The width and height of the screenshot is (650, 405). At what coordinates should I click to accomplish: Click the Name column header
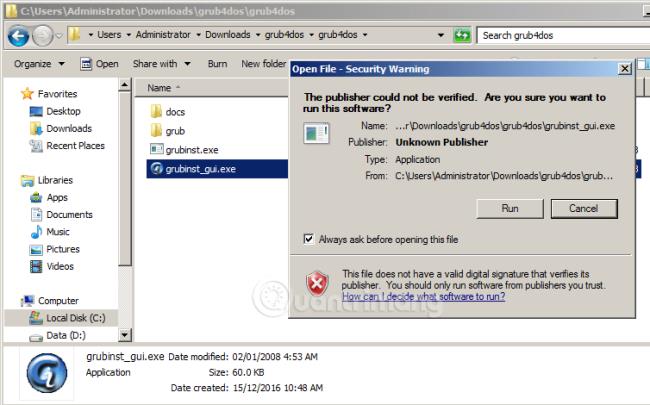160,88
